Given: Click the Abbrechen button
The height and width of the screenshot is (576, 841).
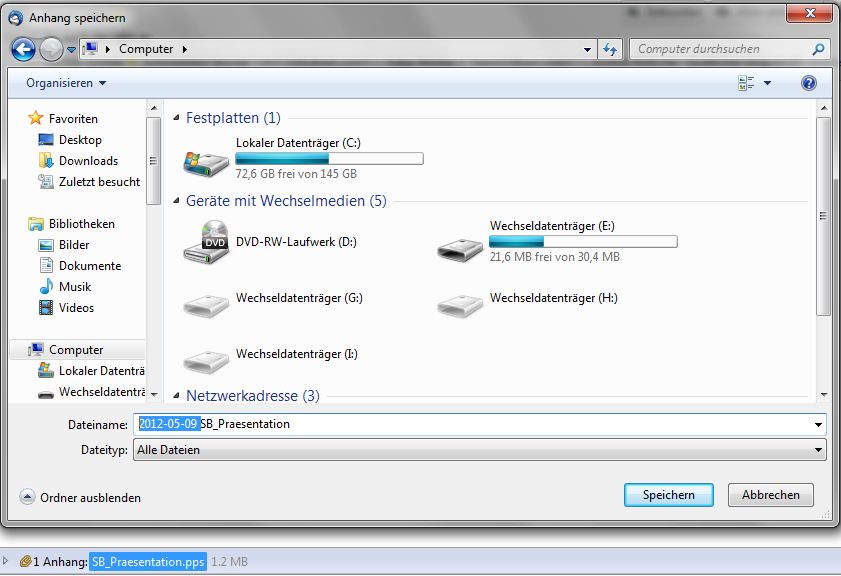Looking at the screenshot, I should (771, 495).
